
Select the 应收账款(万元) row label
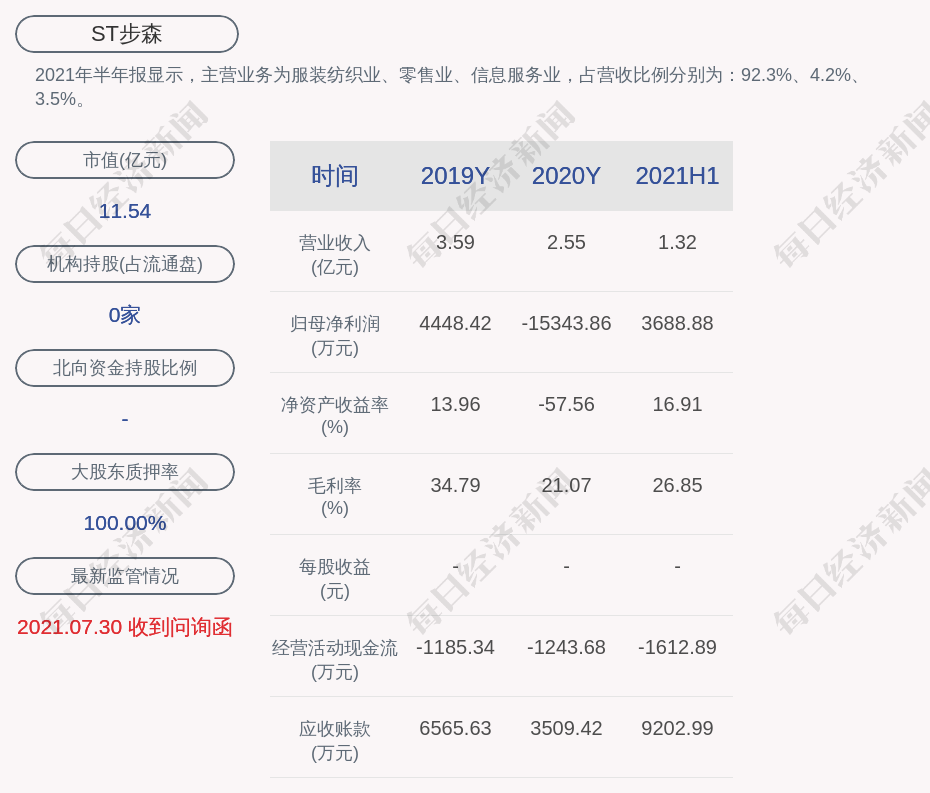click(x=335, y=741)
